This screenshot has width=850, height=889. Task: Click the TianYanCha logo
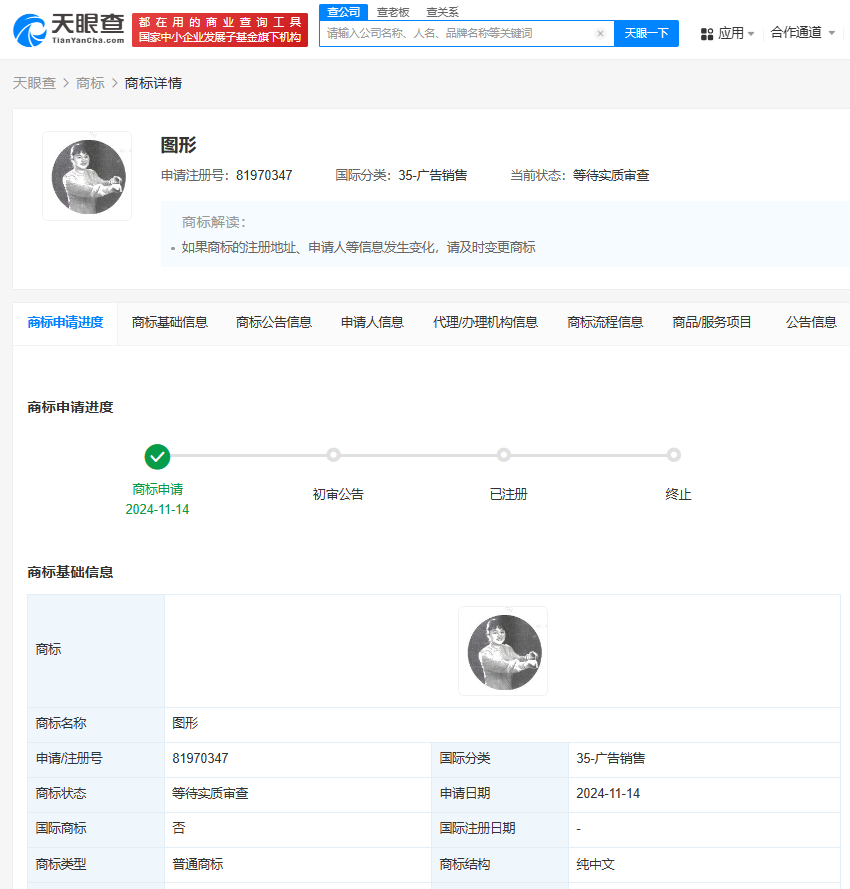click(x=69, y=29)
